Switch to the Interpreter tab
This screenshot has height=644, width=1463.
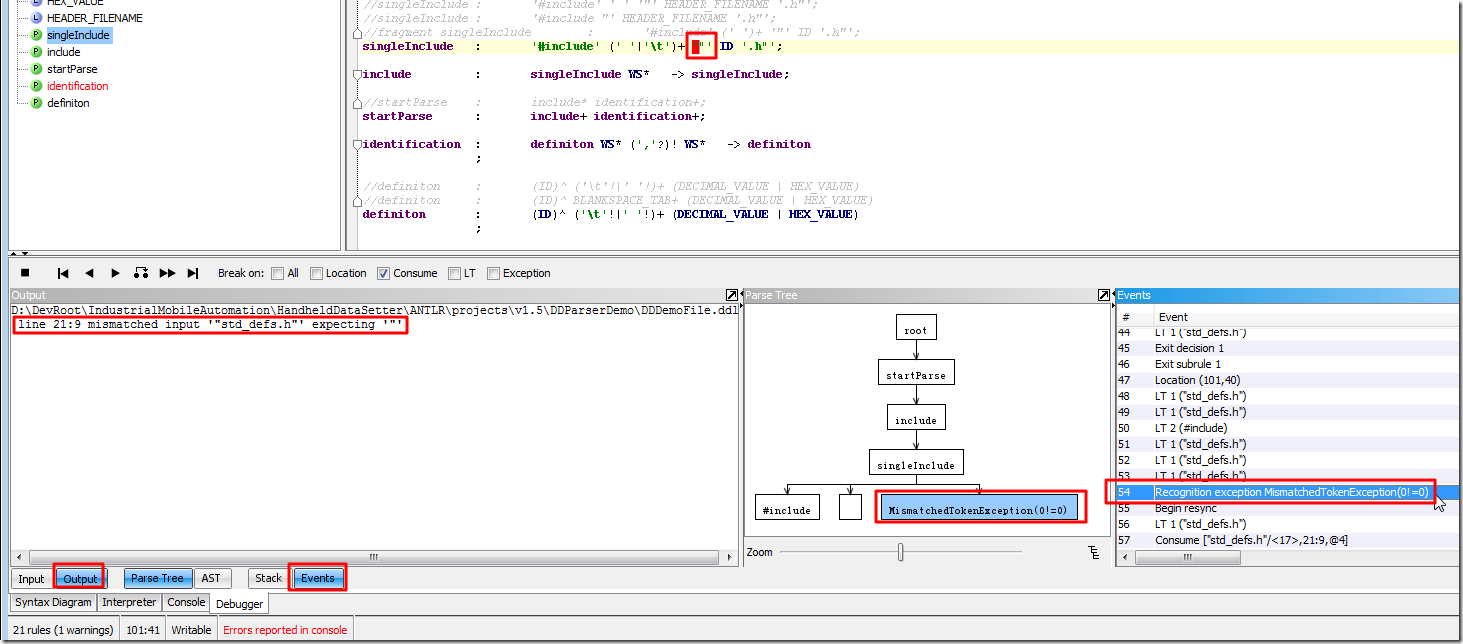tap(130, 602)
